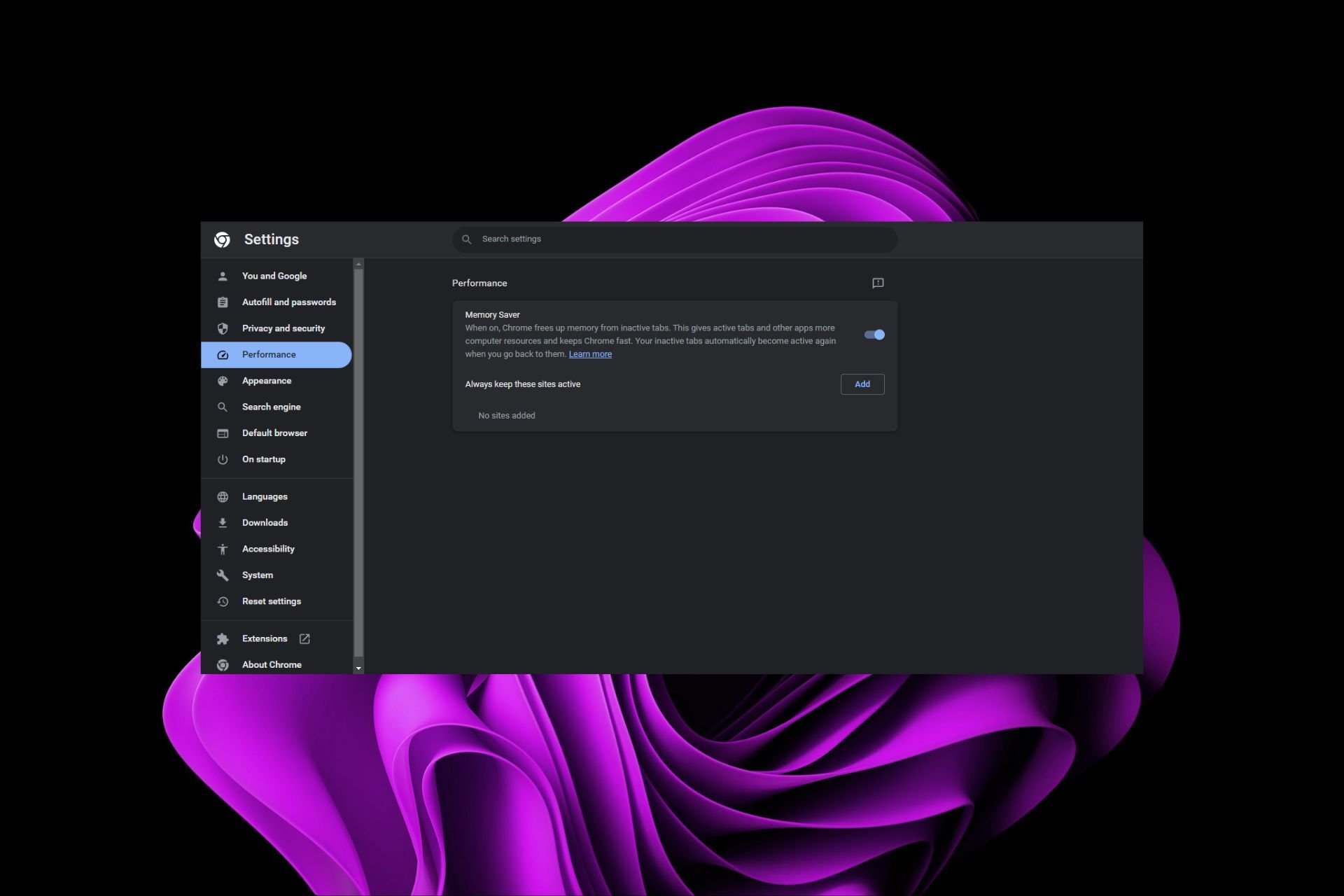Click the sidebar scrollbar up arrow
Image resolution: width=1344 pixels, height=896 pixels.
pos(358,264)
